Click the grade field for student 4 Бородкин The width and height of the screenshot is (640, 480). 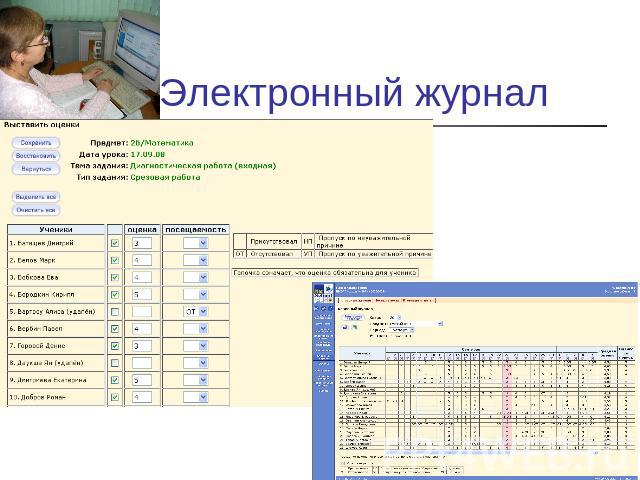pos(142,295)
